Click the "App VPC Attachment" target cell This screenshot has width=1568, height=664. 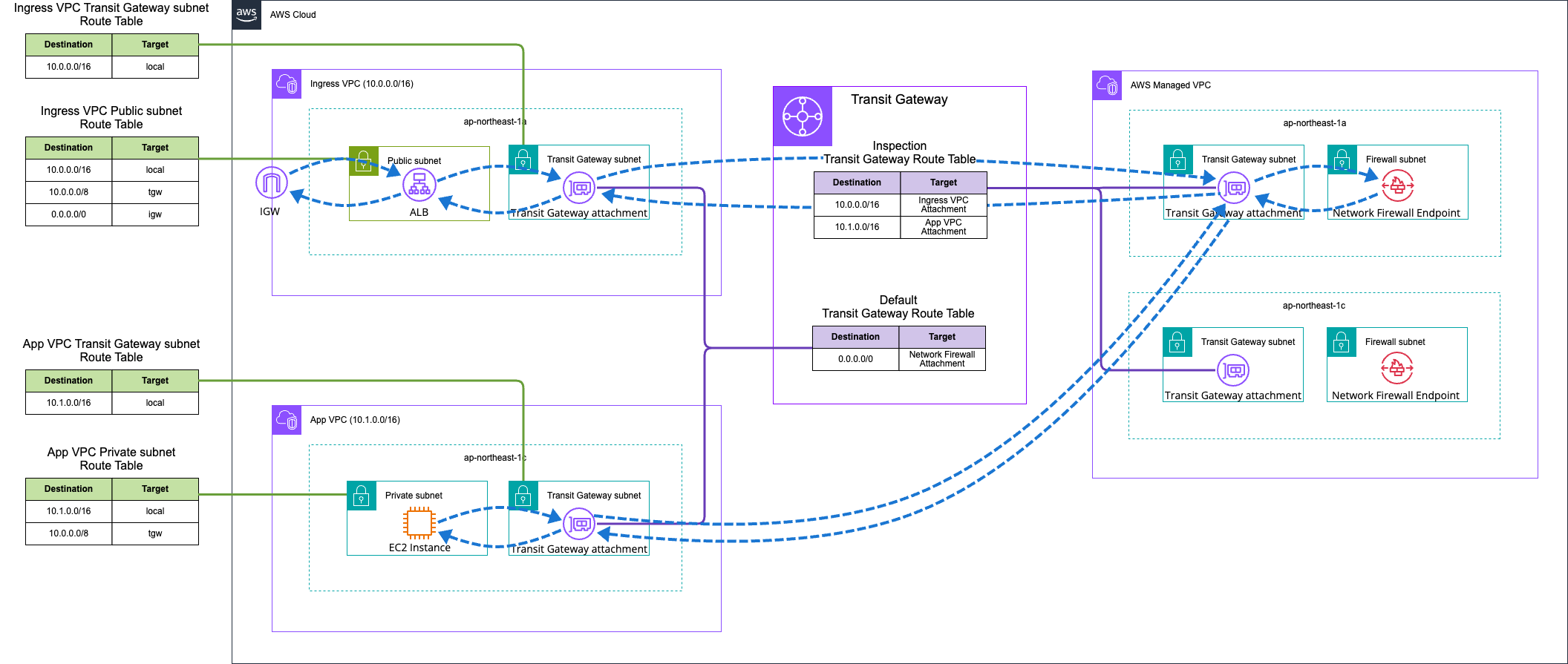pos(944,227)
